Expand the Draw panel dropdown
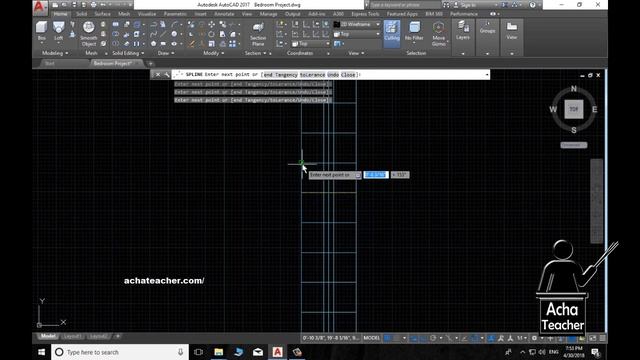Screen dimensions: 640x360 [166, 53]
